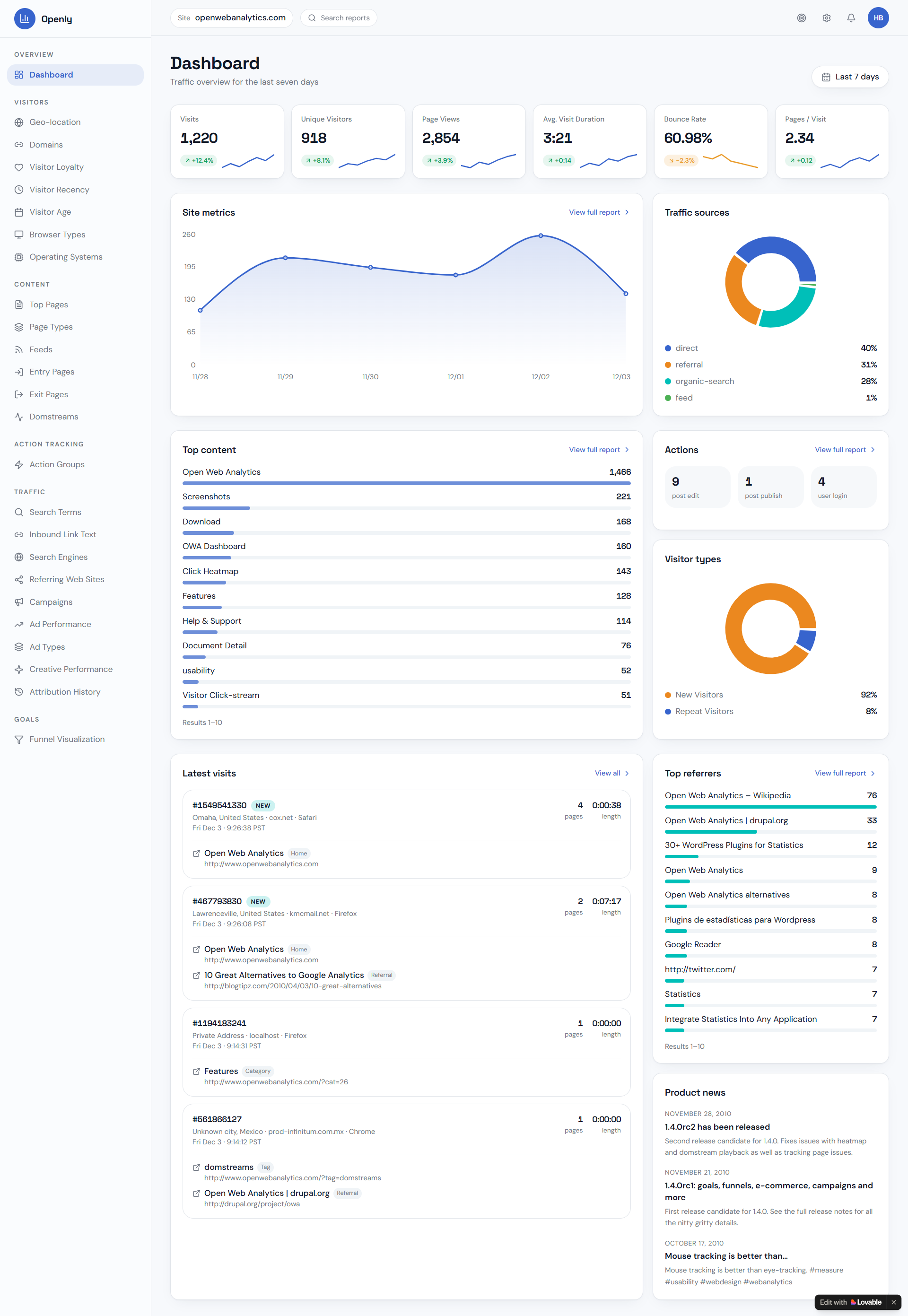The image size is (908, 1316).
Task: Open Search Engines in sidebar
Action: (75, 558)
